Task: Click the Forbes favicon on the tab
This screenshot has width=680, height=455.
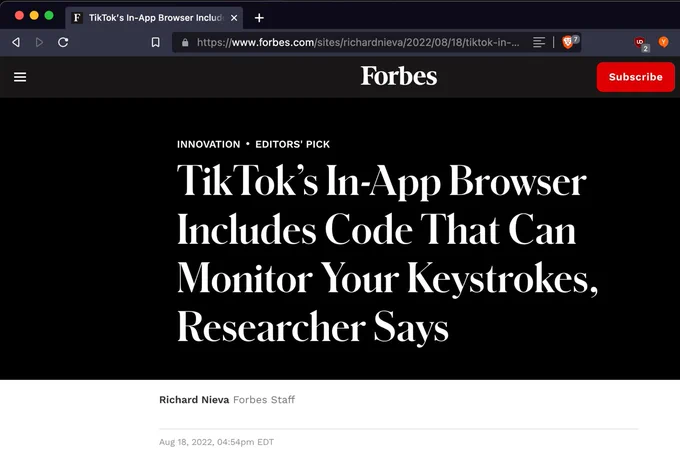Action: [77, 18]
